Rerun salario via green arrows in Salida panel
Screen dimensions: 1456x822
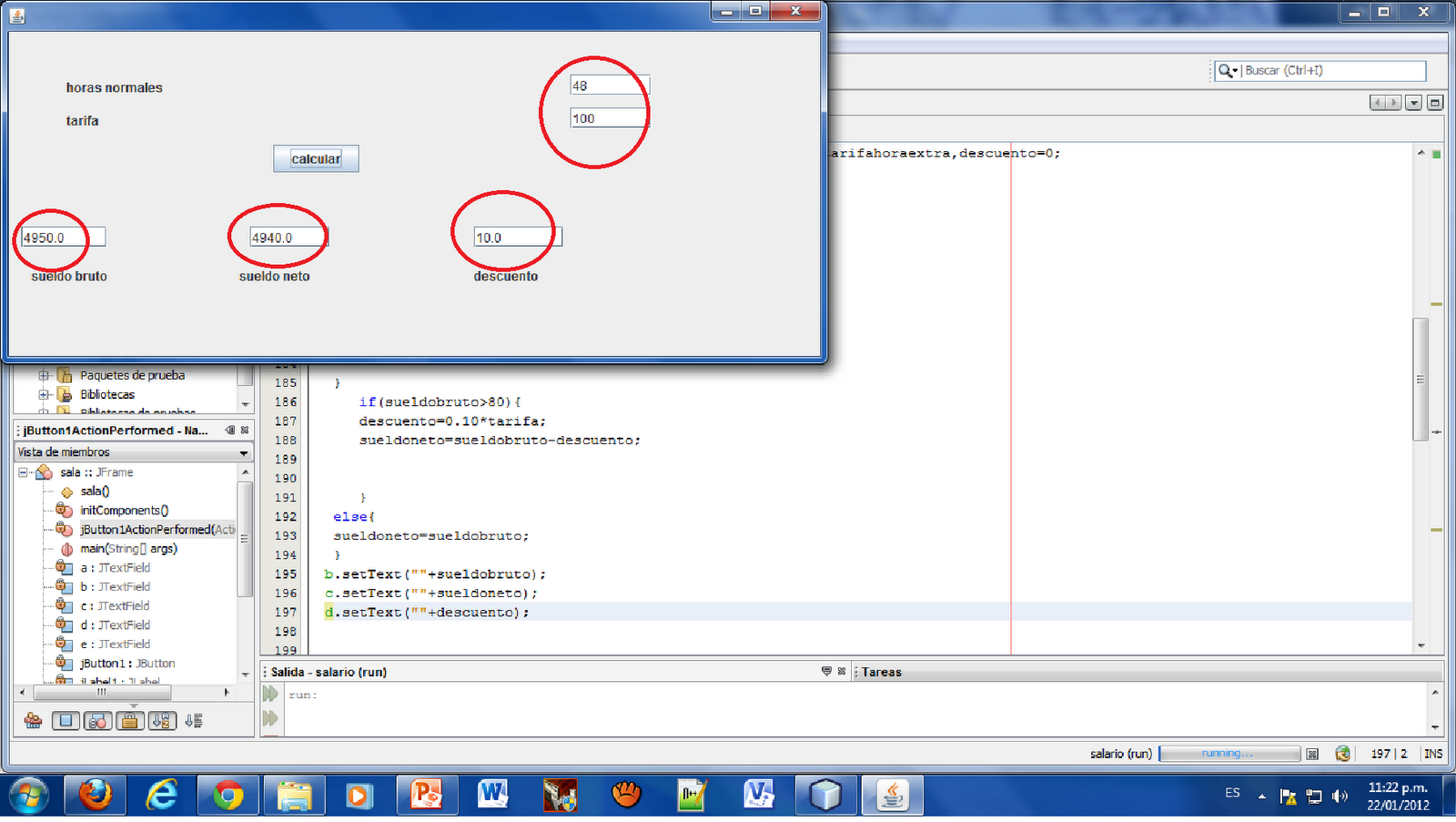[270, 694]
